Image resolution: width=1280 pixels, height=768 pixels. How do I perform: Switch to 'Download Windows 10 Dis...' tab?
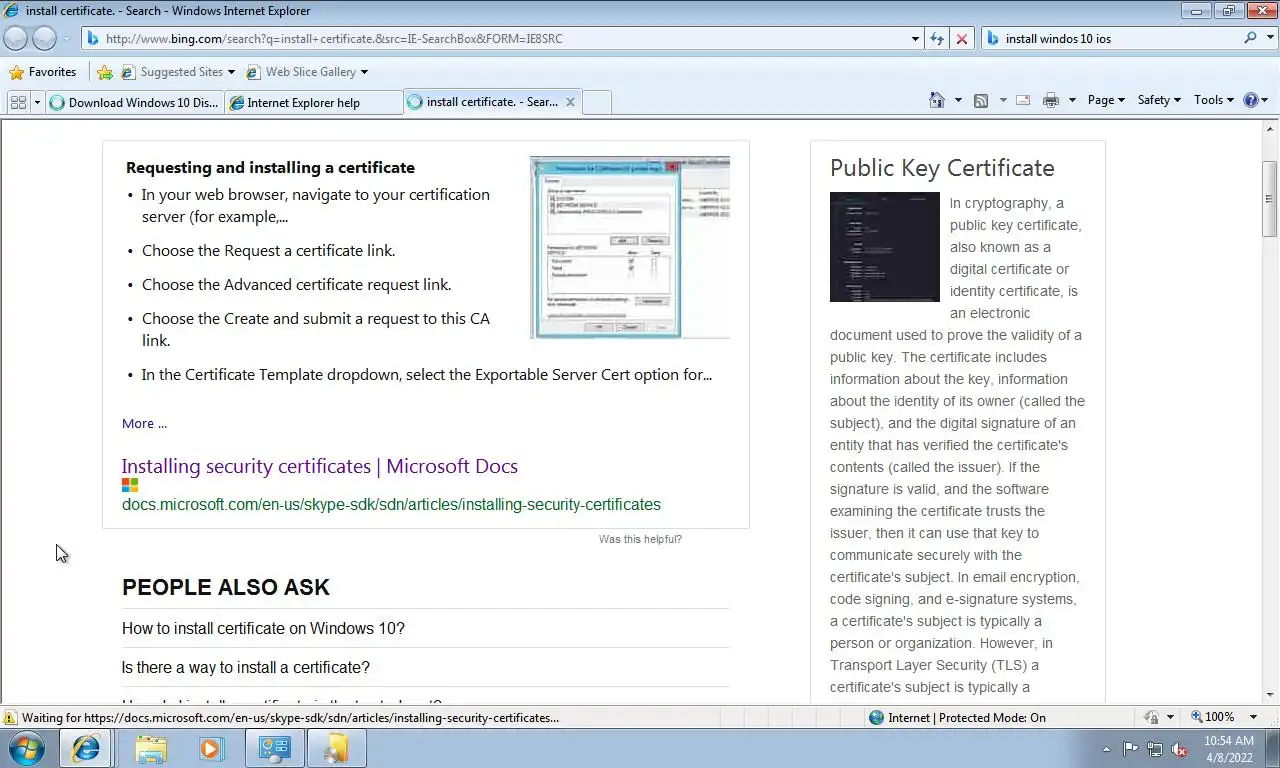tap(134, 102)
